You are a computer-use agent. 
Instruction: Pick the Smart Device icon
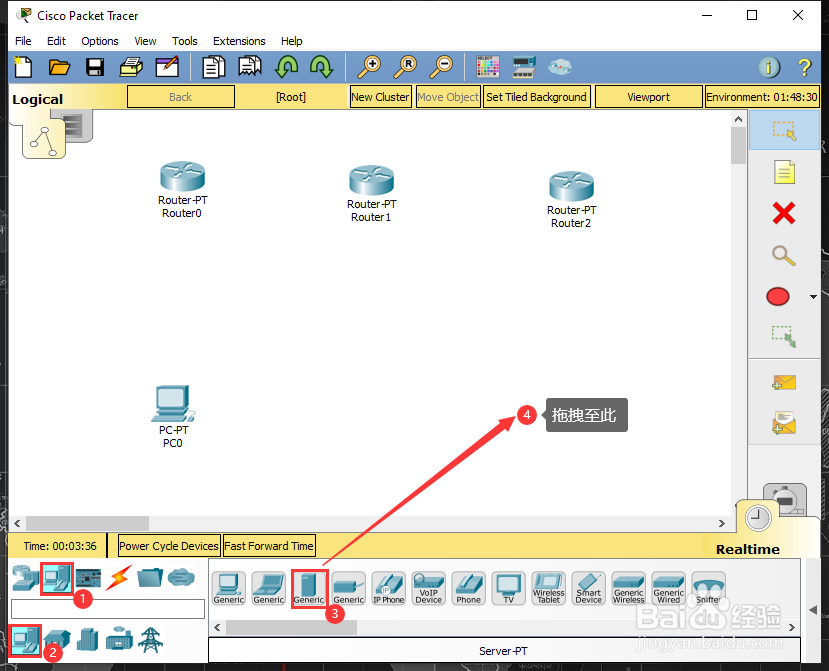[588, 588]
